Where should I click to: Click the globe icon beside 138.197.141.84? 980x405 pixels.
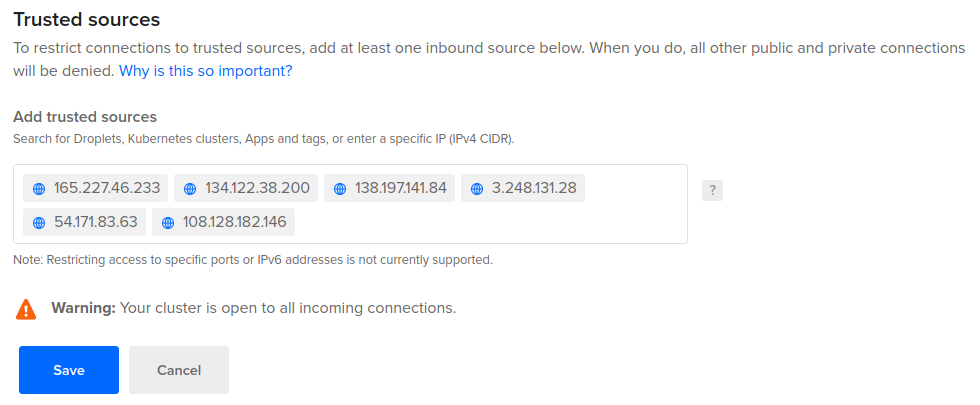tap(340, 189)
